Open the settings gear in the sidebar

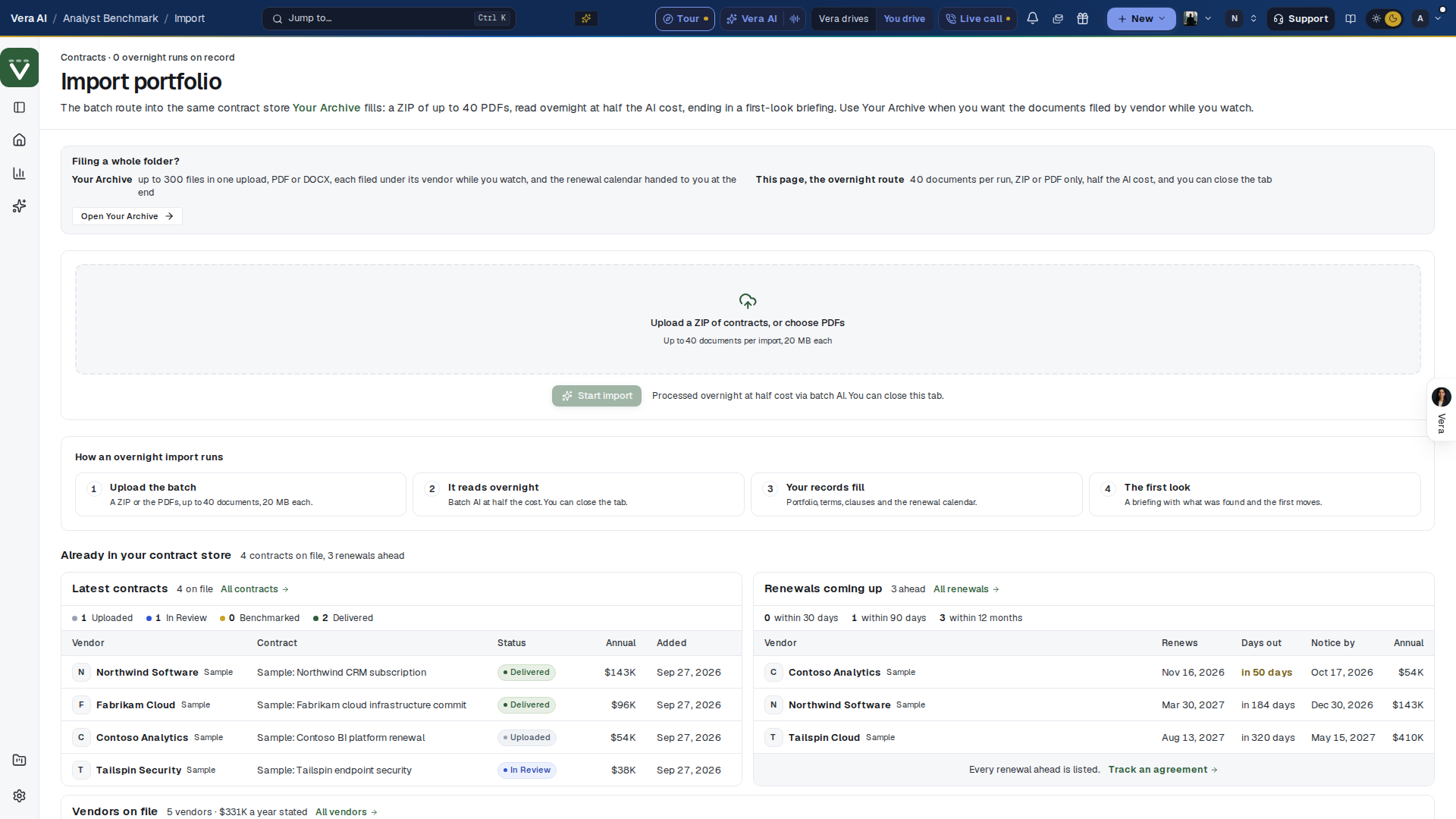pos(20,796)
